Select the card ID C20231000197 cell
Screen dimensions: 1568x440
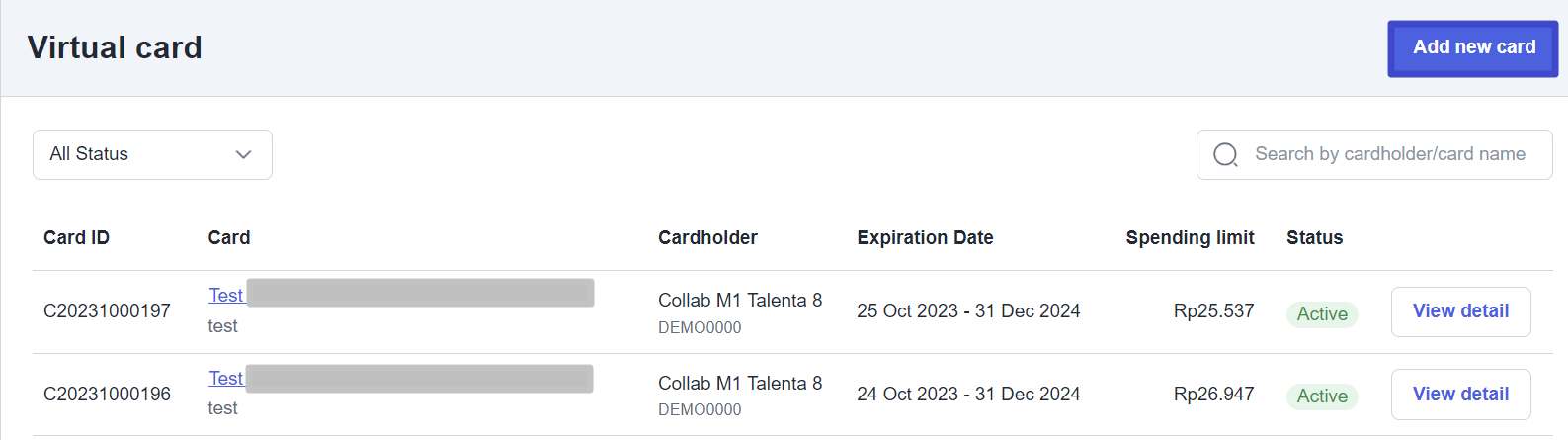pos(107,311)
